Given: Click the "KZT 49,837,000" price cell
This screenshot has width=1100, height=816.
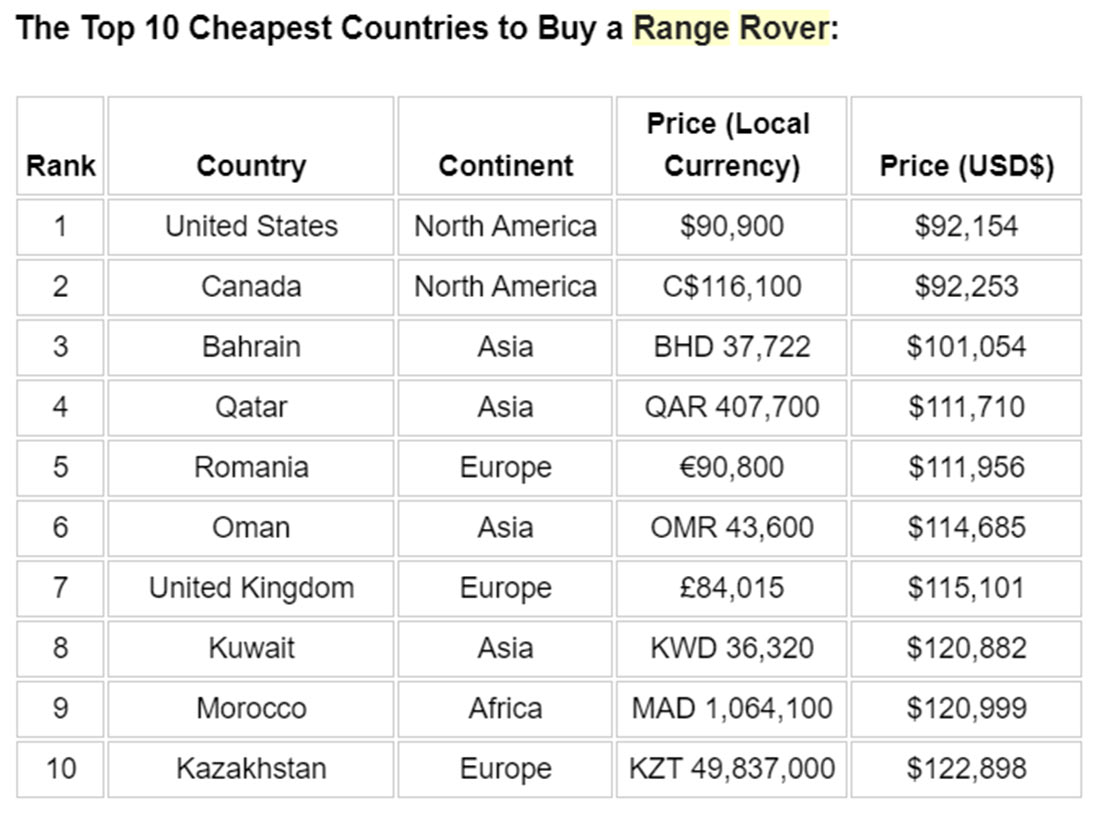Looking at the screenshot, I should tap(731, 769).
